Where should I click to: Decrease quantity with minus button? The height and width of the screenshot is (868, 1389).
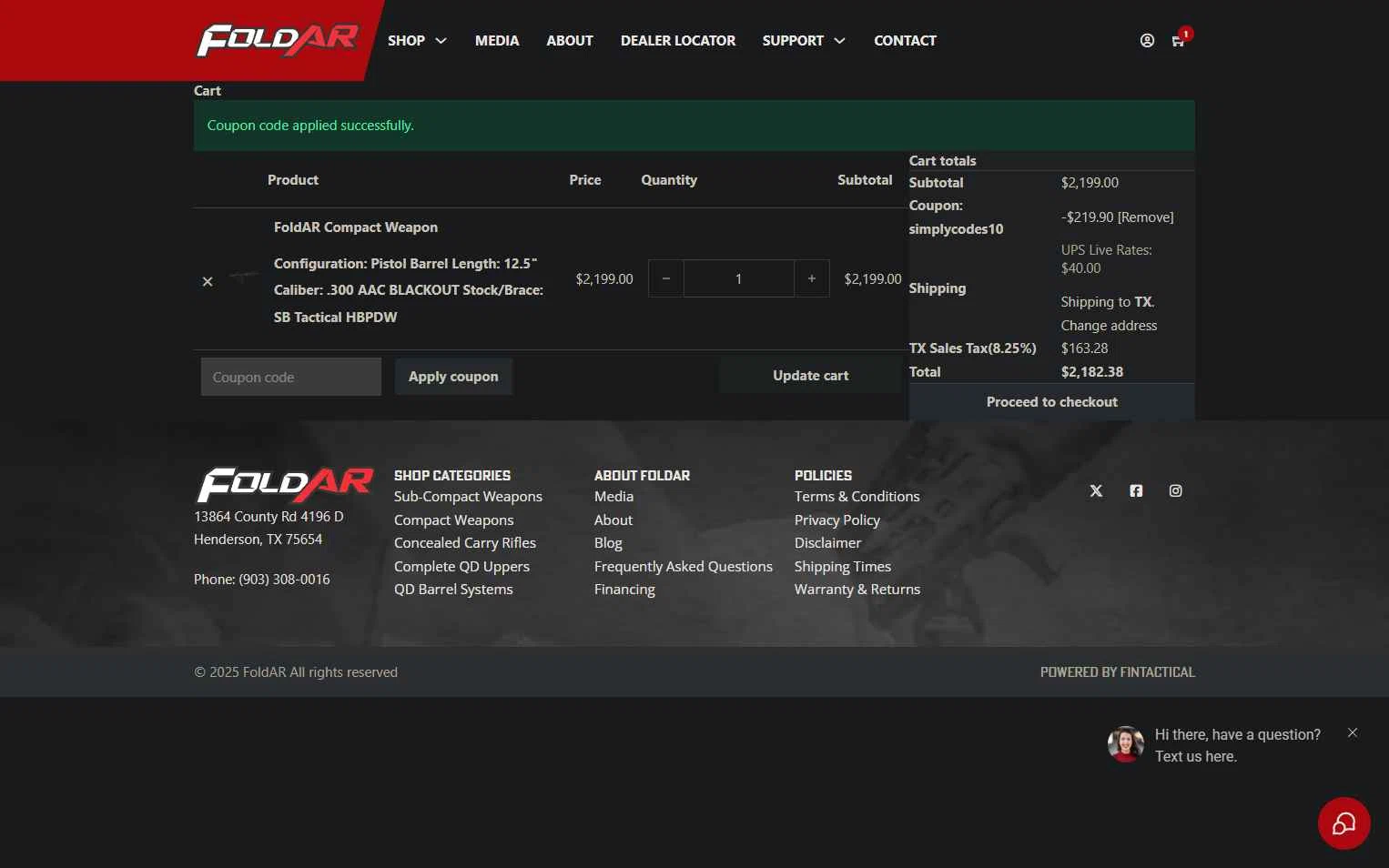pos(666,278)
